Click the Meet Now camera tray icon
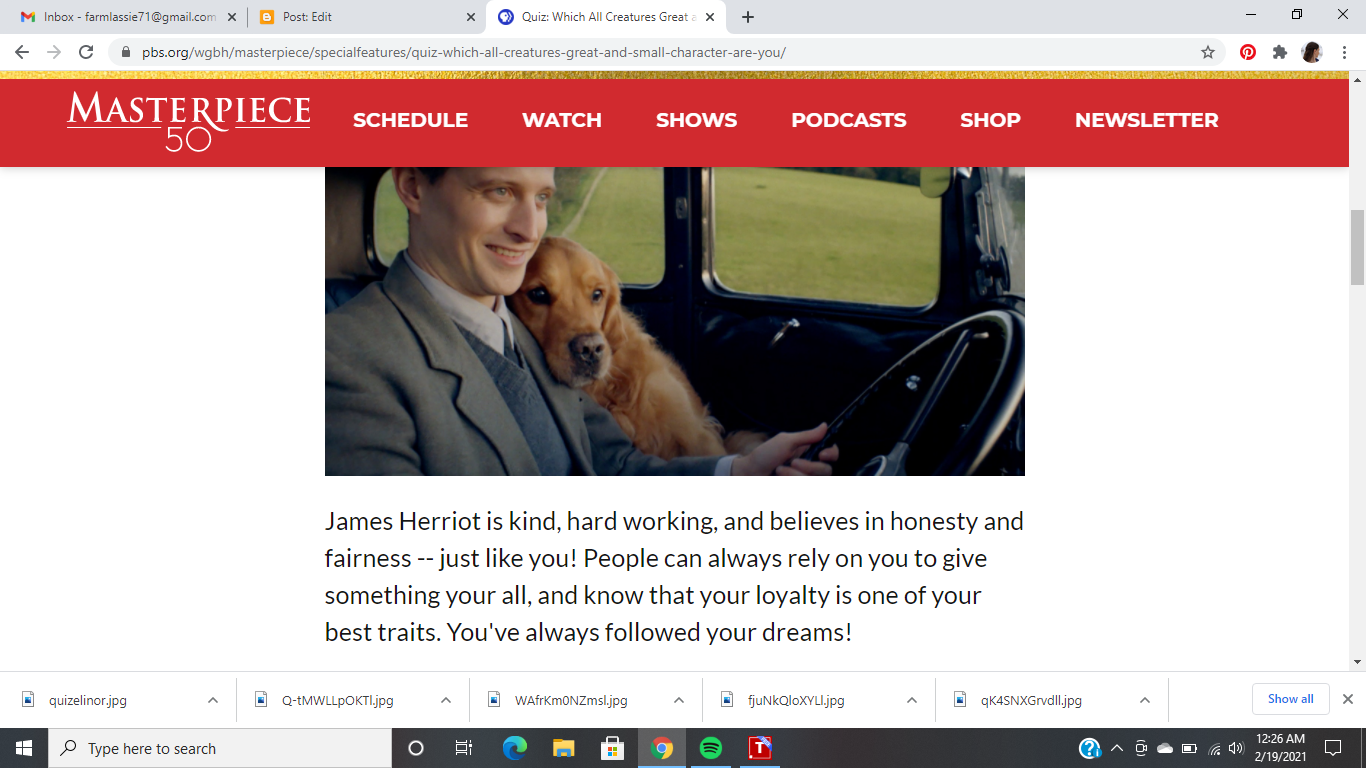 (x=1141, y=748)
